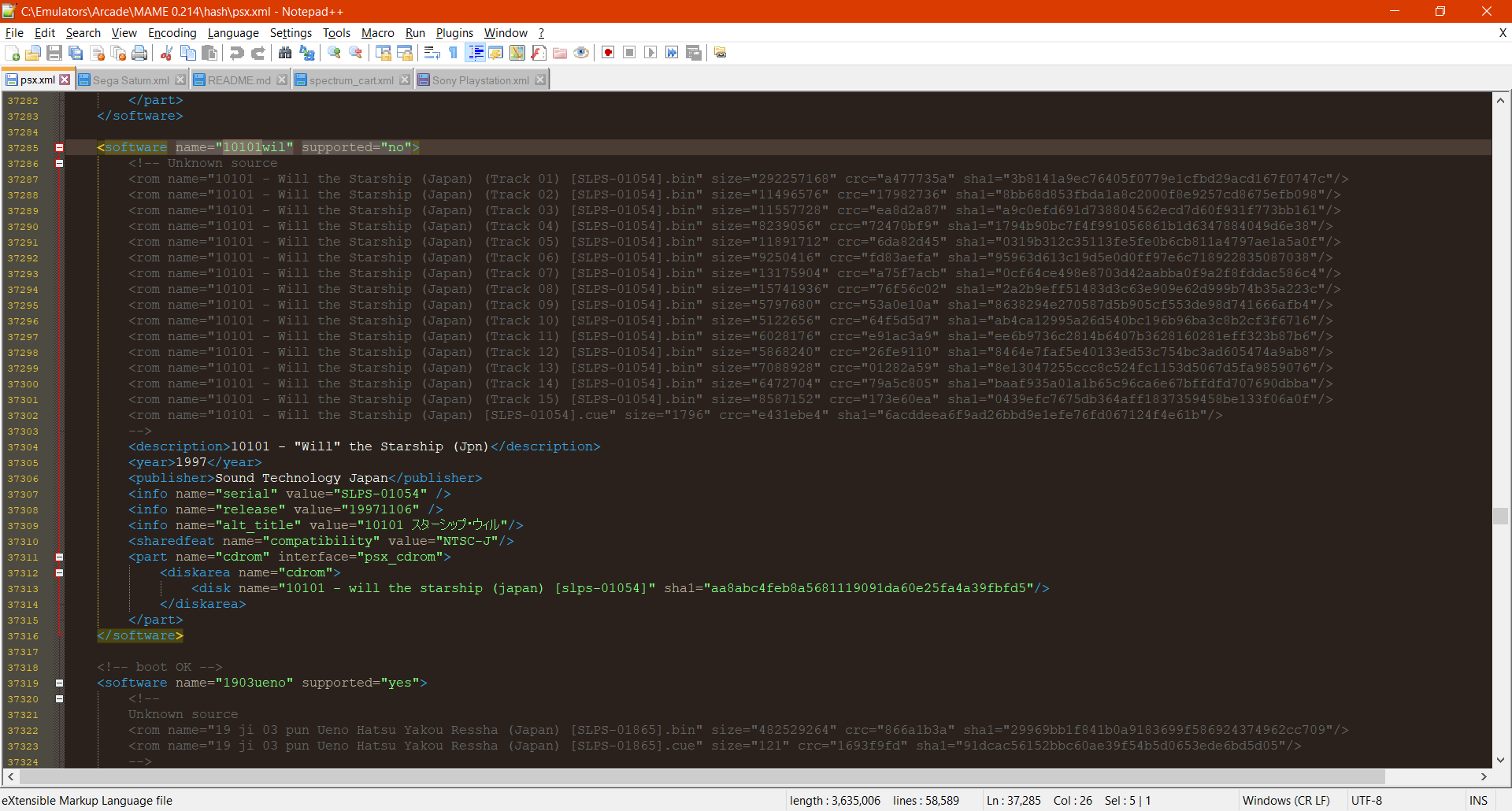
Task: Click the Print toolbar icon
Action: click(139, 53)
